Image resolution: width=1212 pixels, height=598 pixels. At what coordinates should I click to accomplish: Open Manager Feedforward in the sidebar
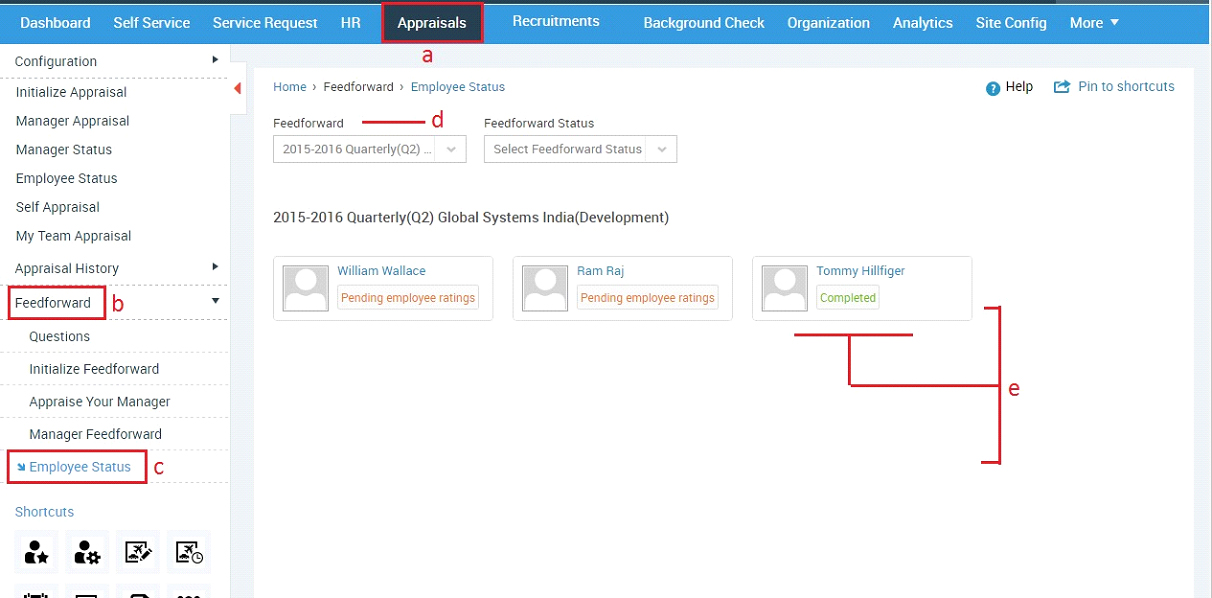(x=95, y=435)
